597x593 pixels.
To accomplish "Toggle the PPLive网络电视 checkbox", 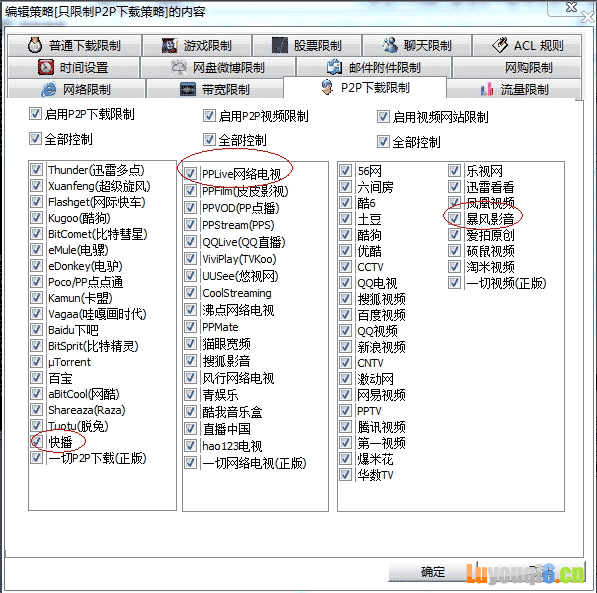I will pyautogui.click(x=190, y=173).
